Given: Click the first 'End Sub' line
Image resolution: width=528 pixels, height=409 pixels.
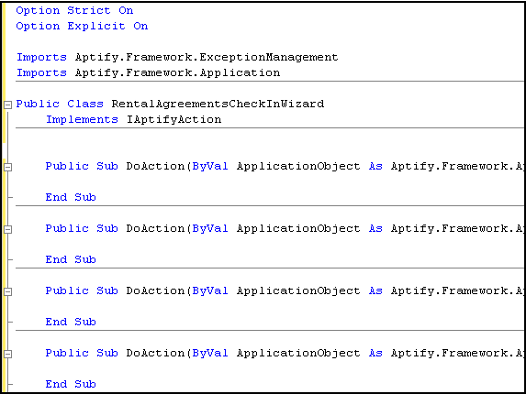Looking at the screenshot, I should click(x=71, y=197).
